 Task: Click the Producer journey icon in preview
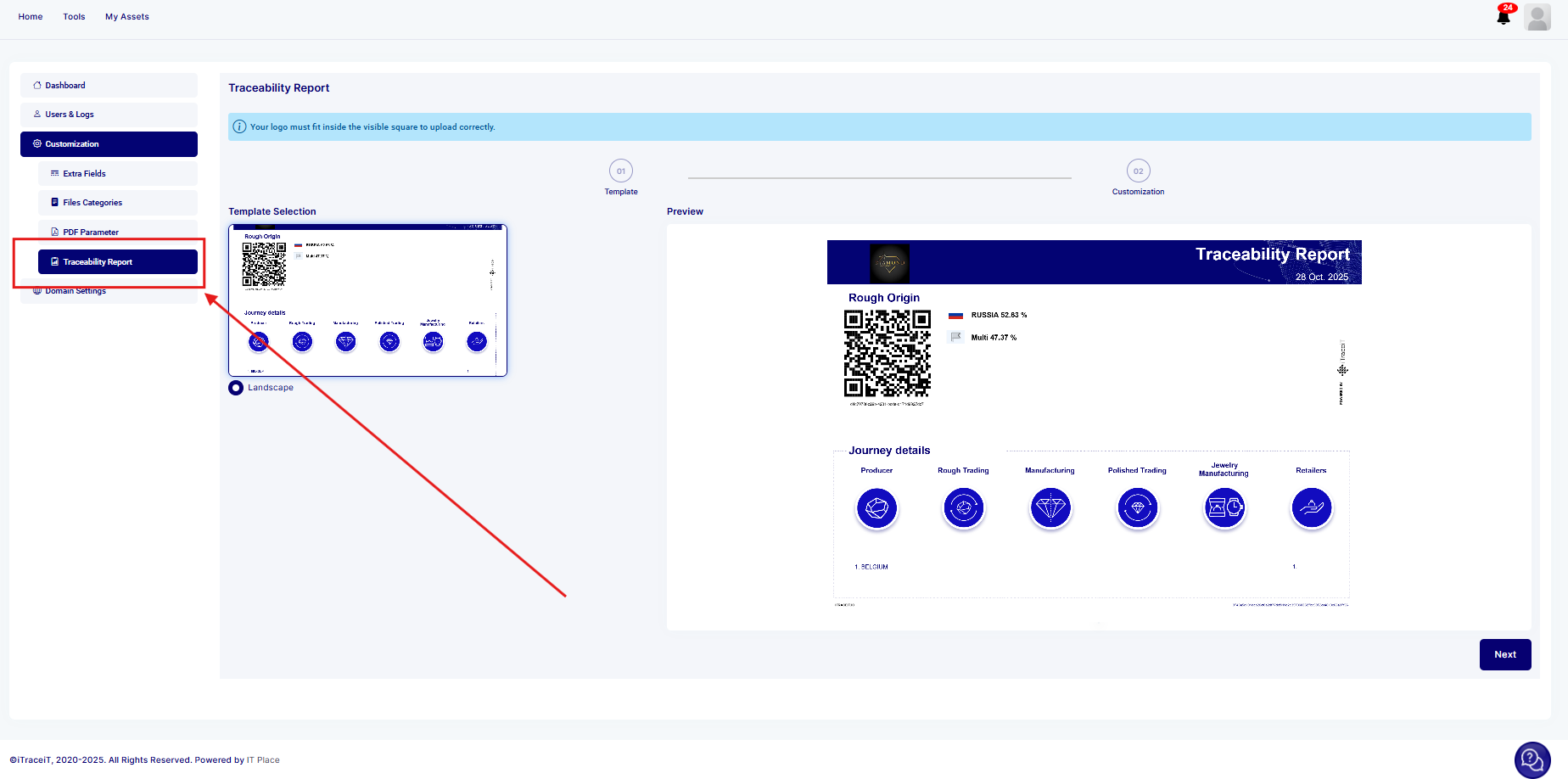876,508
